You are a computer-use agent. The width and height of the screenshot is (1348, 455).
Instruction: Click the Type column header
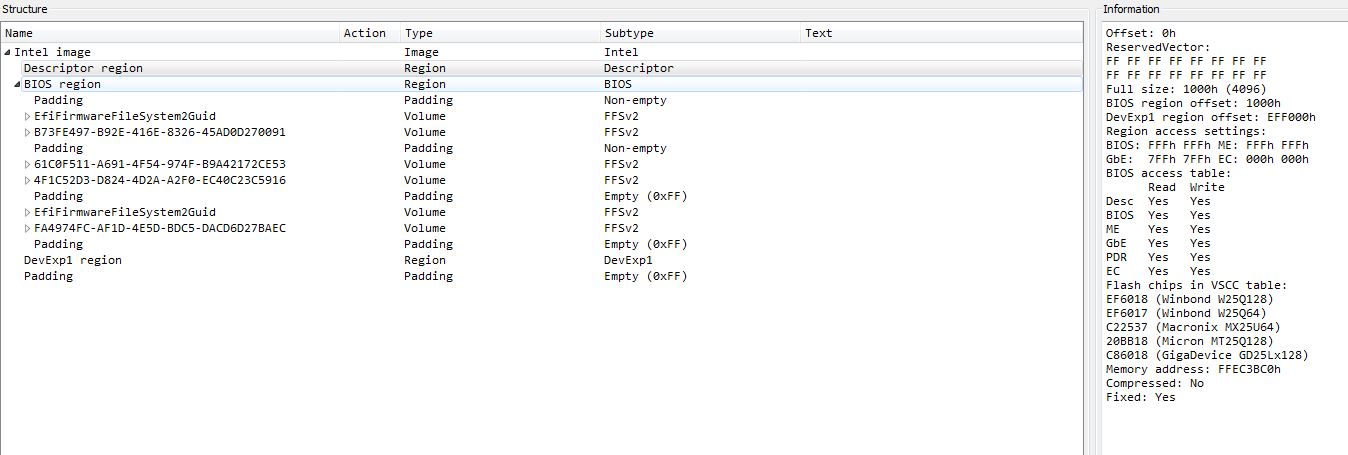500,33
